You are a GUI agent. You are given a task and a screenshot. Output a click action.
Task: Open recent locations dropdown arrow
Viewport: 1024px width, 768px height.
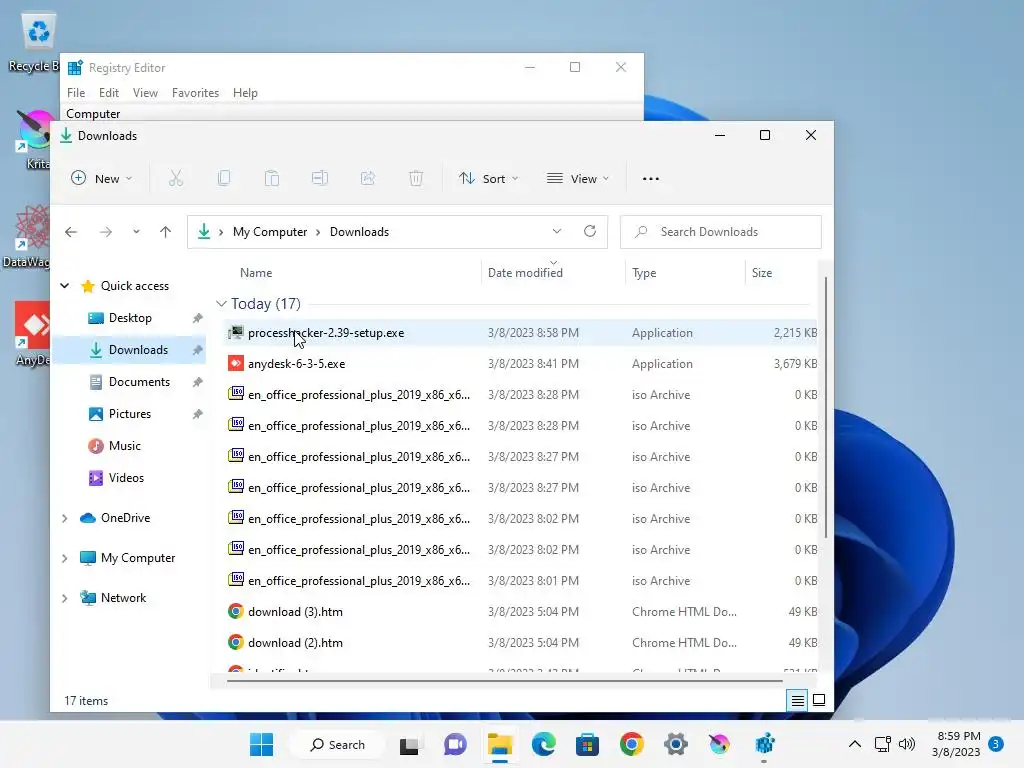[x=136, y=232]
